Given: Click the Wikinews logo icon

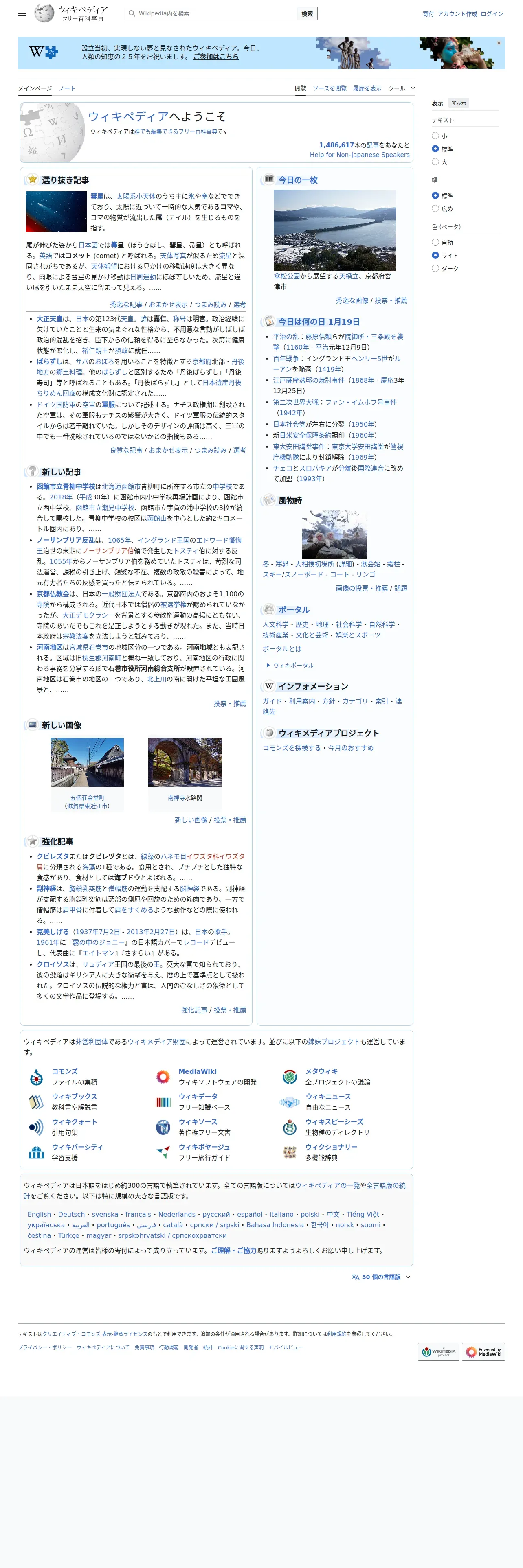Looking at the screenshot, I should click(x=290, y=1102).
